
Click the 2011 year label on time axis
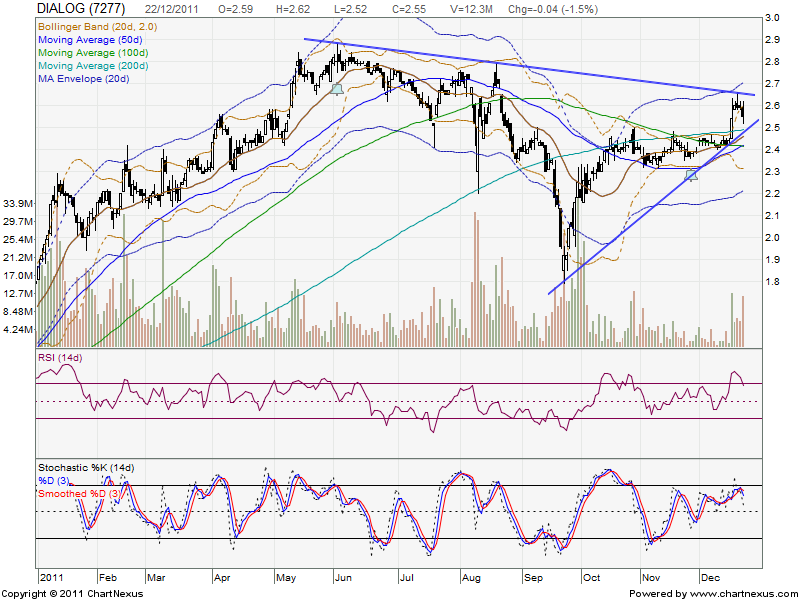(x=52, y=578)
